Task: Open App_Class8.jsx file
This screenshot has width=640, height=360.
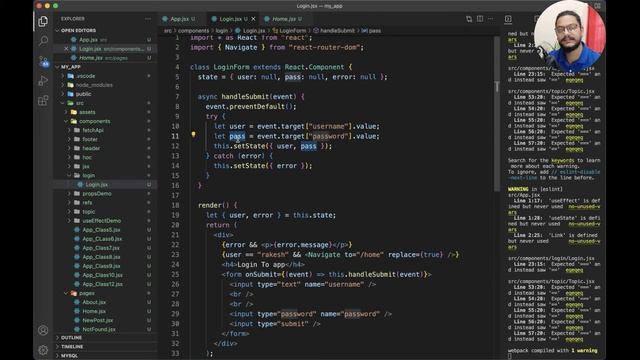Action: (101, 257)
